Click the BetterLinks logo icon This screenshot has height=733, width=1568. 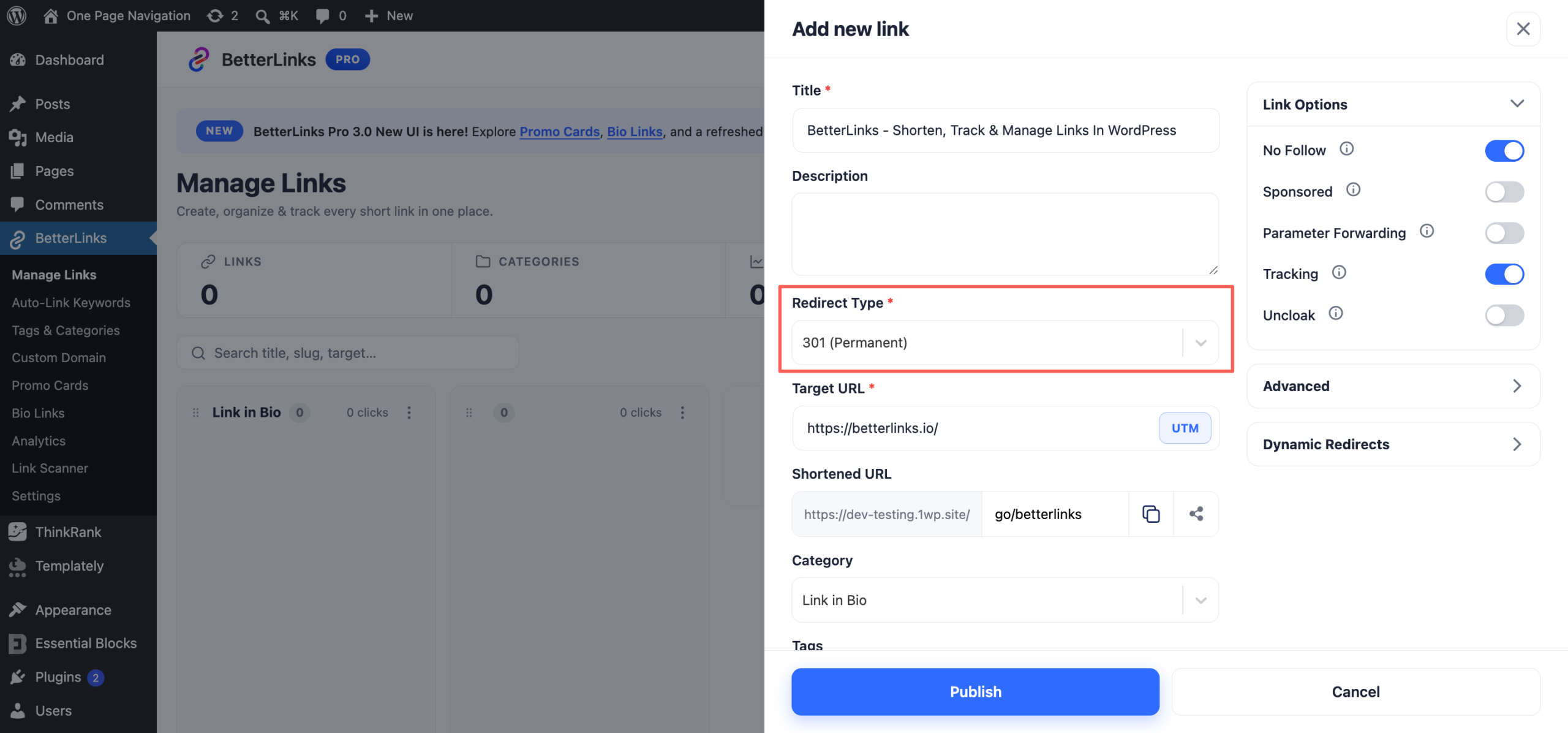(x=198, y=59)
